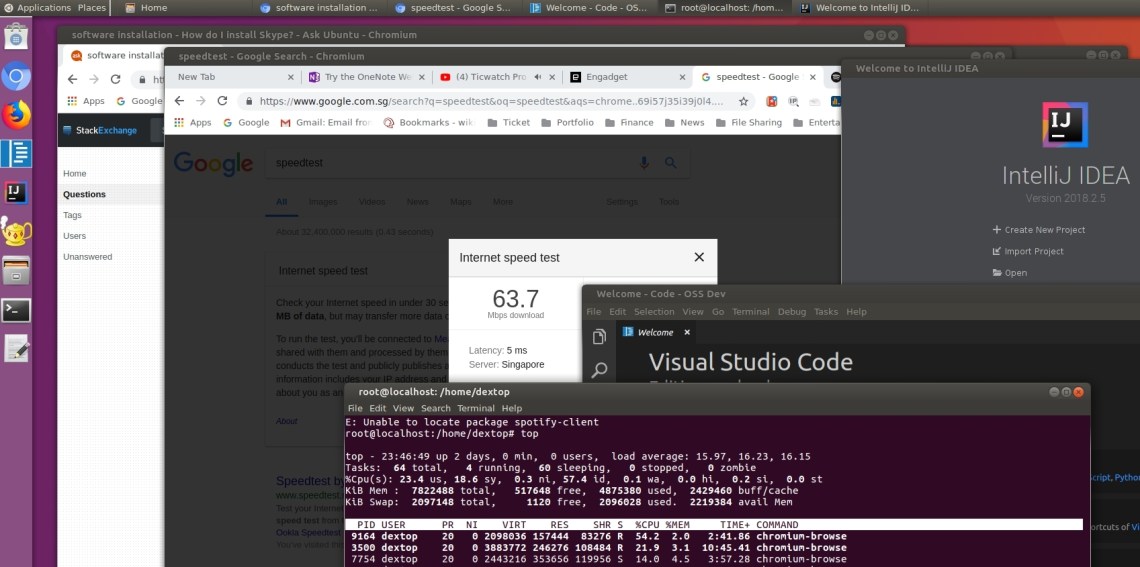This screenshot has height=567, width=1140.
Task: Open the Ticket bookmarks folder
Action: (x=508, y=123)
